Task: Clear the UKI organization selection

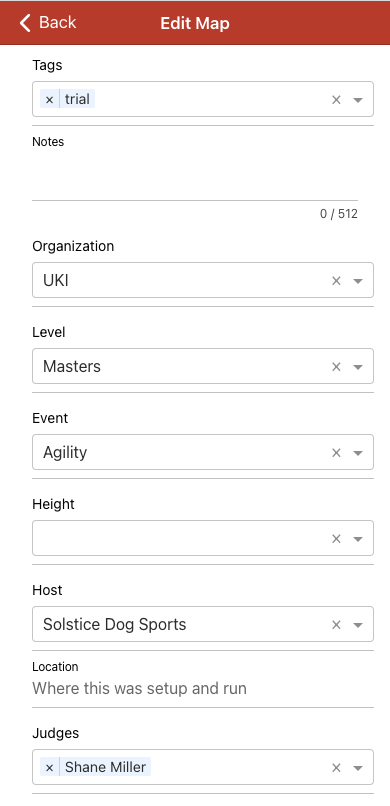Action: (336, 281)
